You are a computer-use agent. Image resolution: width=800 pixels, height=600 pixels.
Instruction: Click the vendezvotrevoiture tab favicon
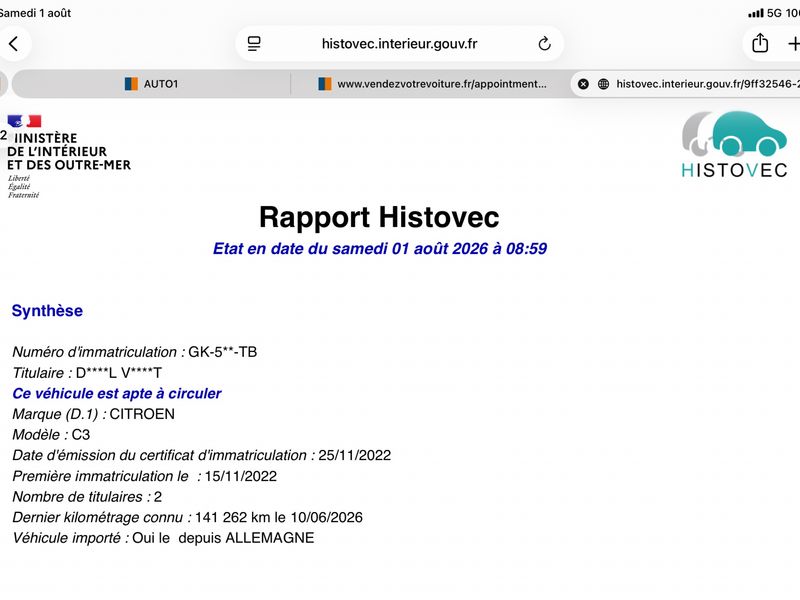(x=324, y=84)
